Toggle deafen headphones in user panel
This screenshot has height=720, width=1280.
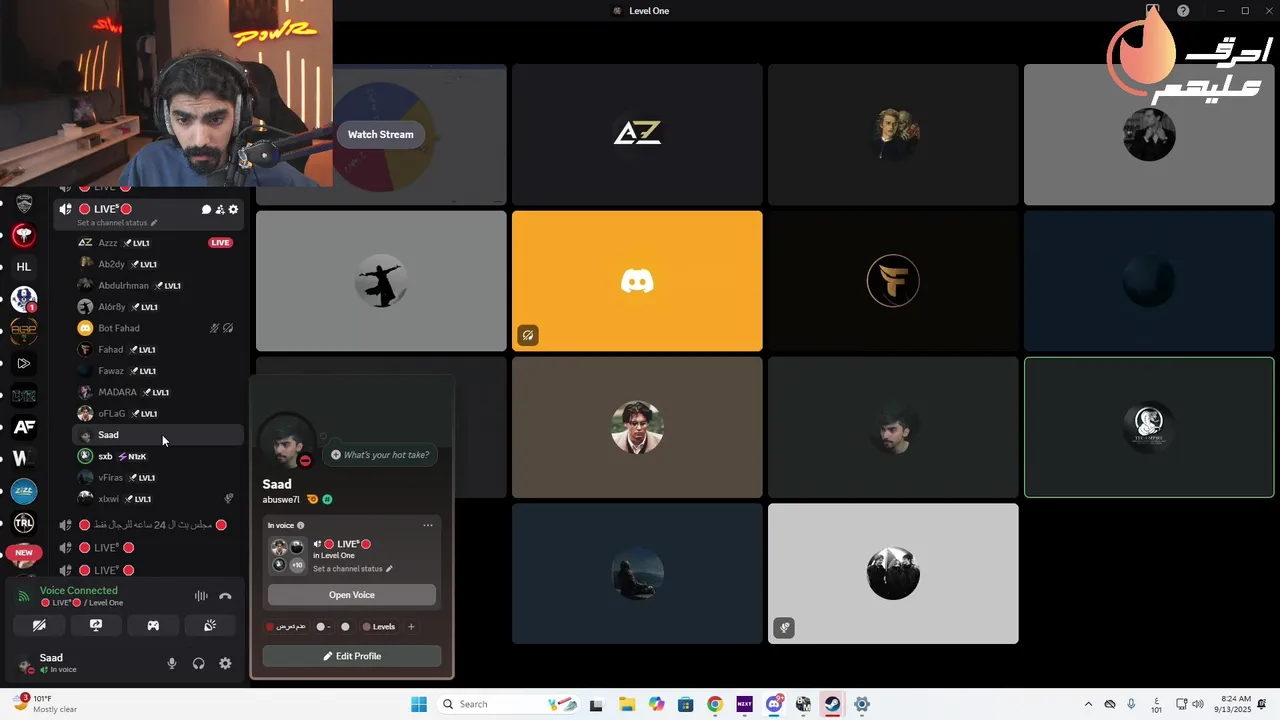pos(198,663)
